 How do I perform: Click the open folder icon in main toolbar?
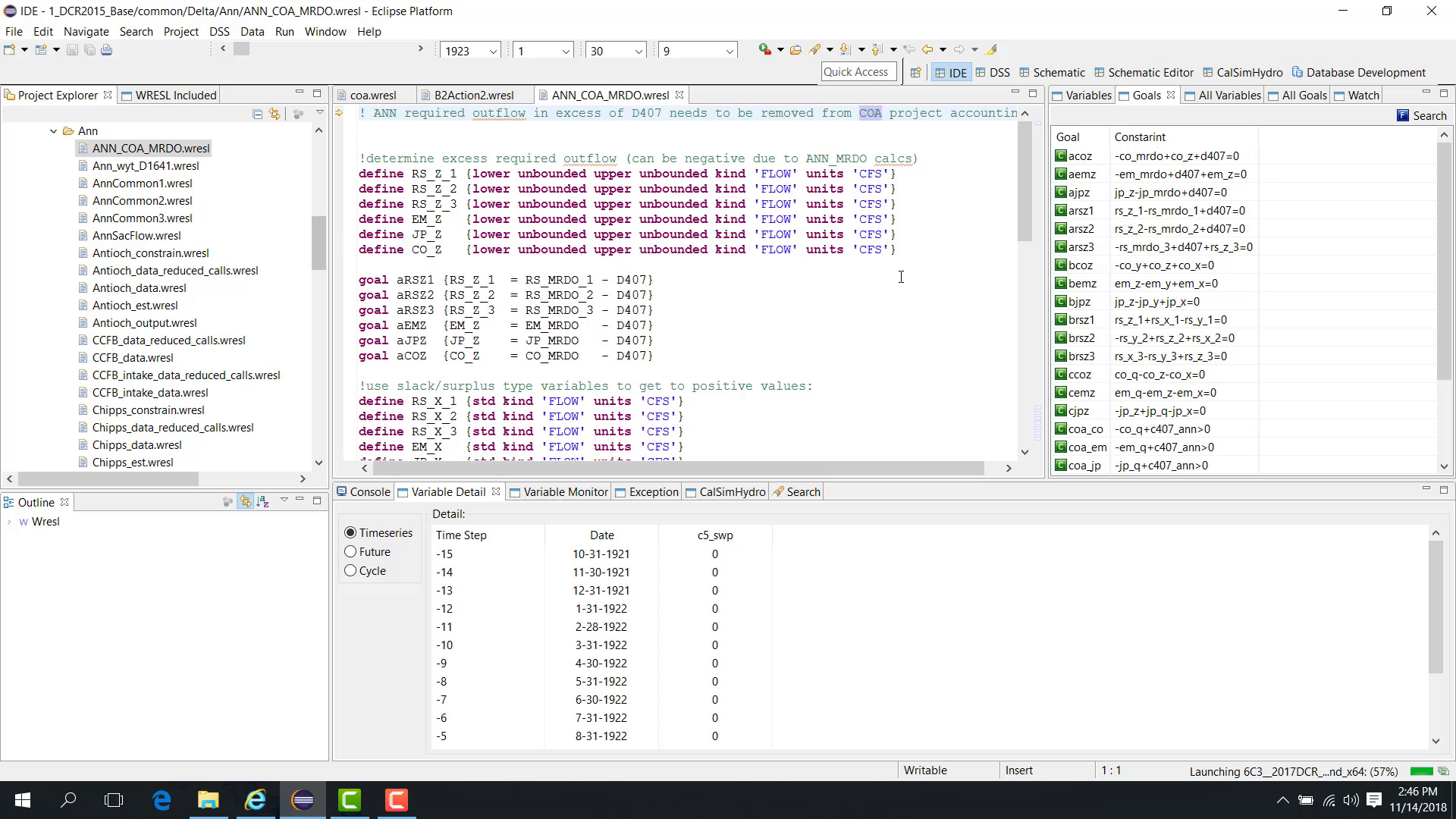795,50
